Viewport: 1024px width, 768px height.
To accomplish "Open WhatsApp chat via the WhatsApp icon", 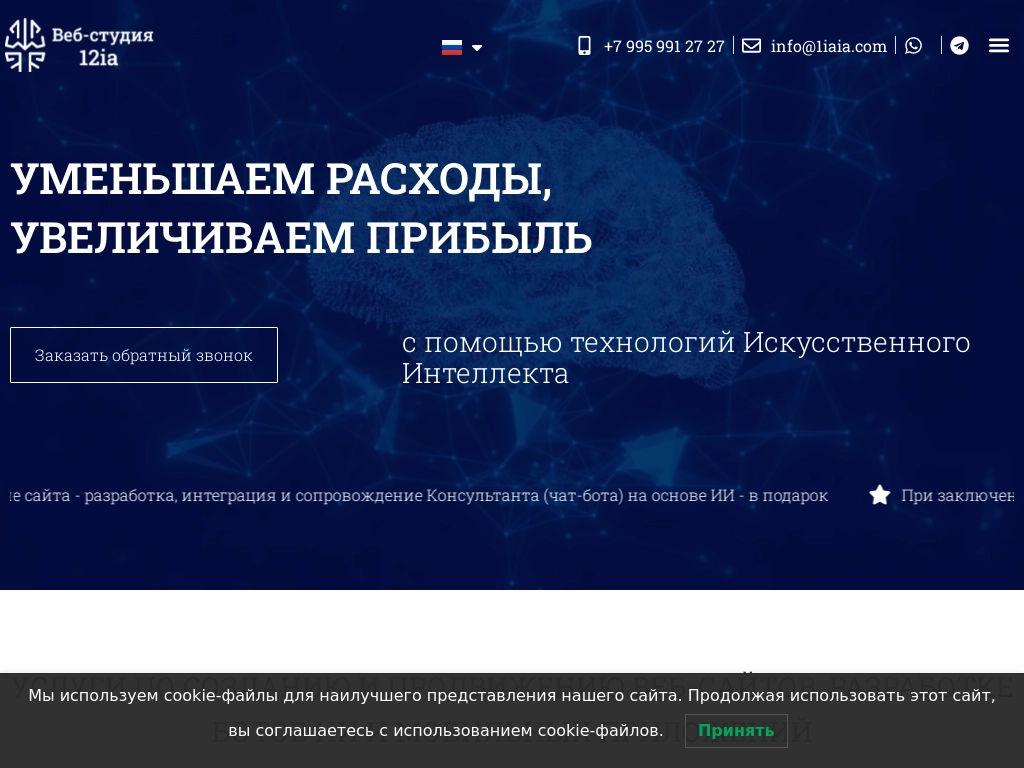I will pos(913,45).
